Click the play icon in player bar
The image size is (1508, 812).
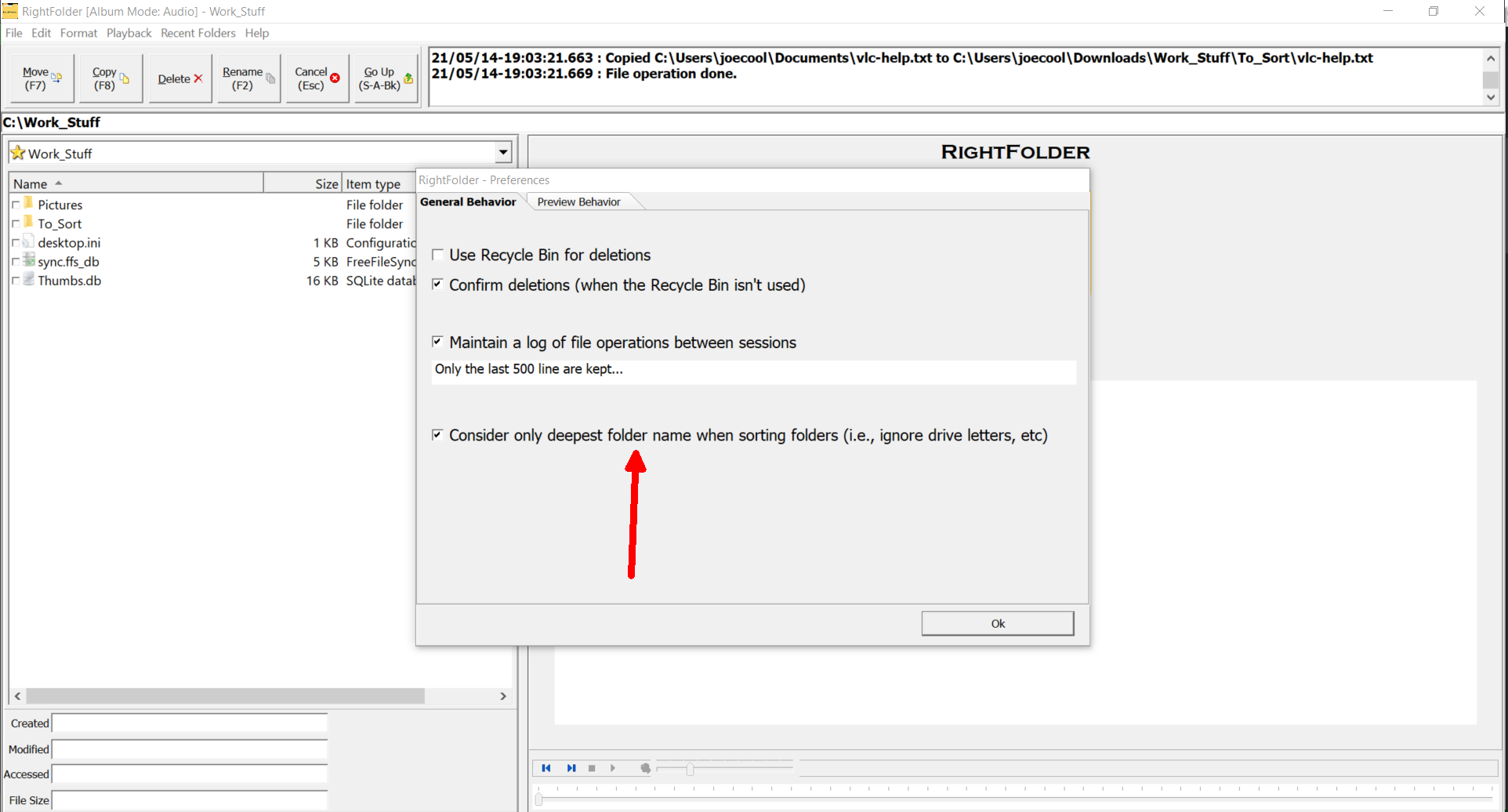point(613,768)
